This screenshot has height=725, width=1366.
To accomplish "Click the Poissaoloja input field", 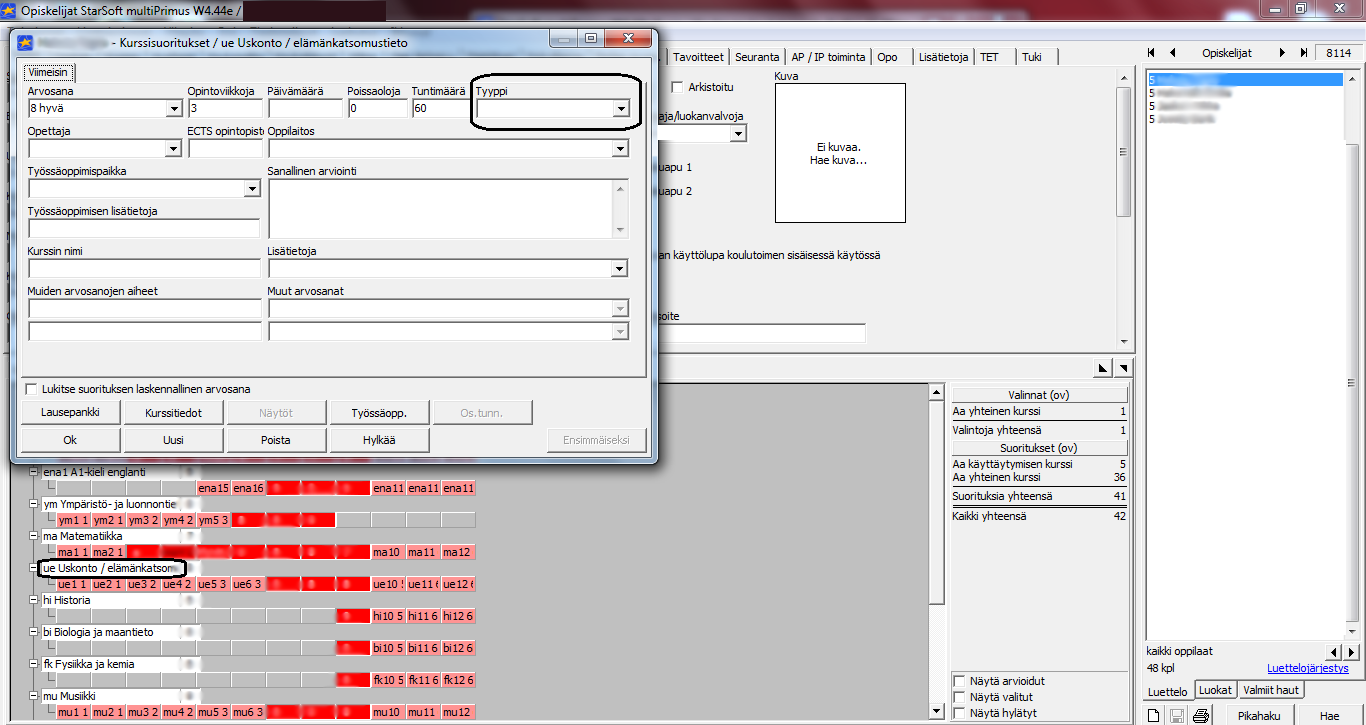I will click(377, 108).
